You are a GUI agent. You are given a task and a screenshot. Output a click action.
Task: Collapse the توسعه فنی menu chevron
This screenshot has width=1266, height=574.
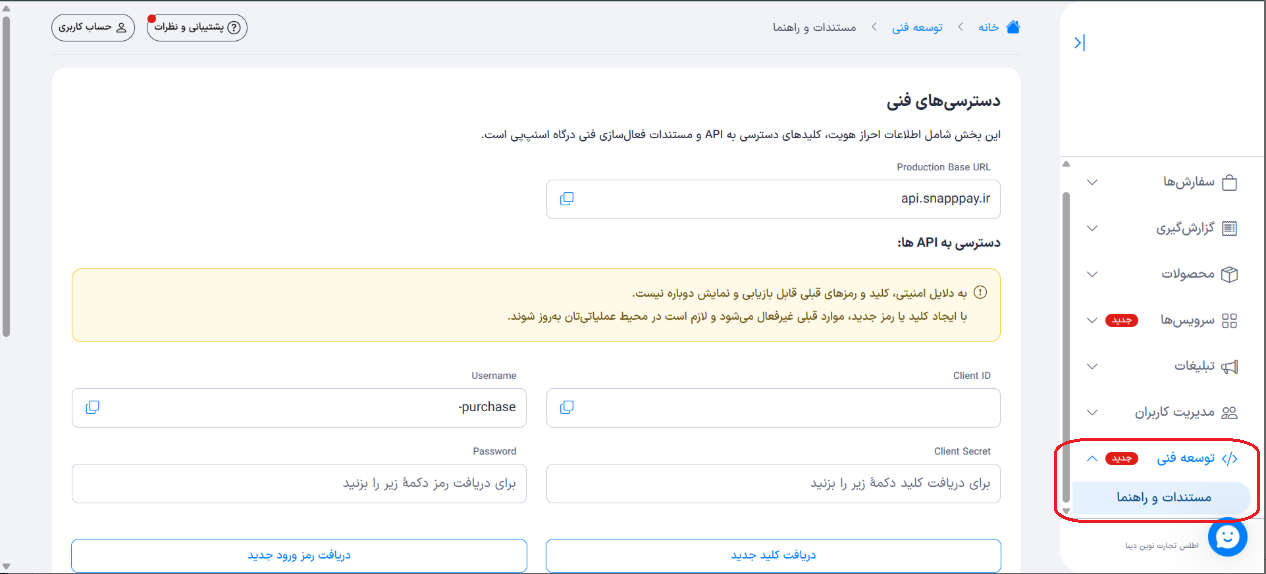[1092, 458]
